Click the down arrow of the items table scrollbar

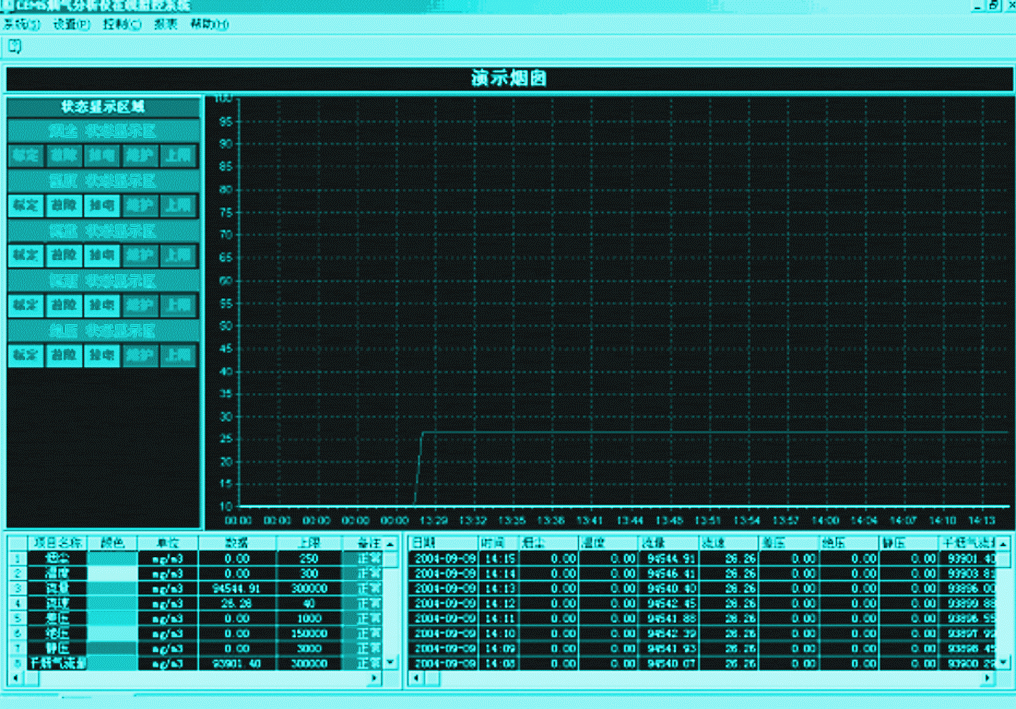(x=390, y=662)
